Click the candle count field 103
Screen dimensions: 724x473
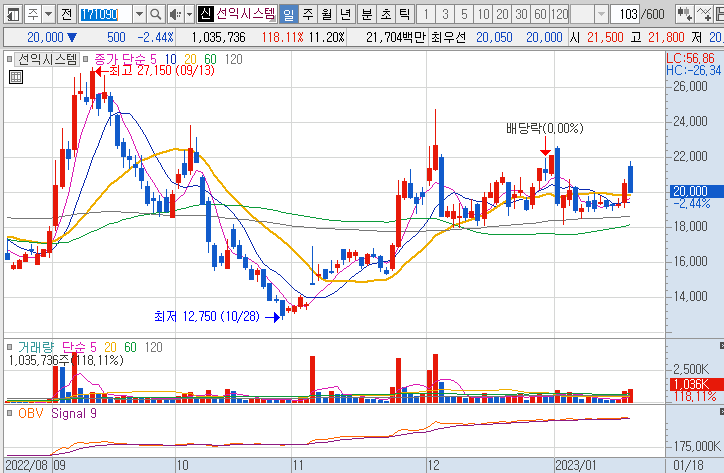tap(626, 14)
